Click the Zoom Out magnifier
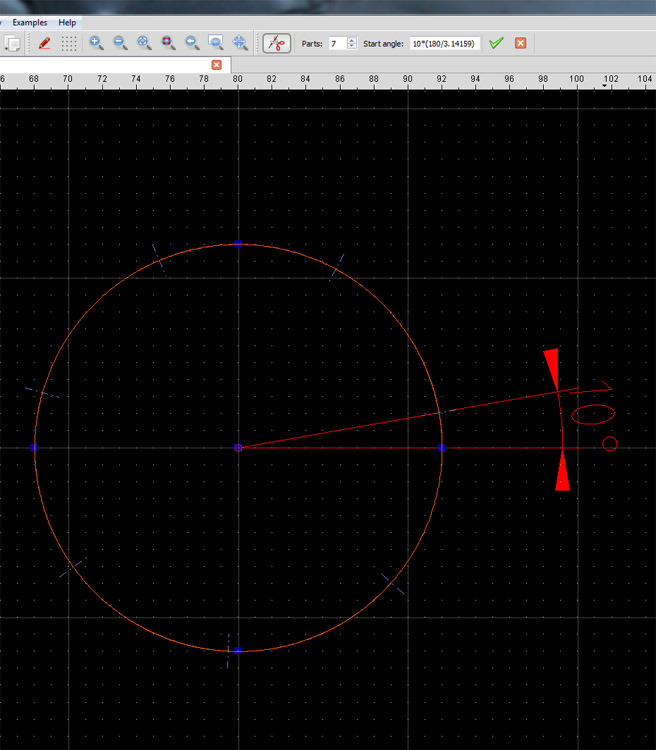The height and width of the screenshot is (750, 656). (x=120, y=43)
